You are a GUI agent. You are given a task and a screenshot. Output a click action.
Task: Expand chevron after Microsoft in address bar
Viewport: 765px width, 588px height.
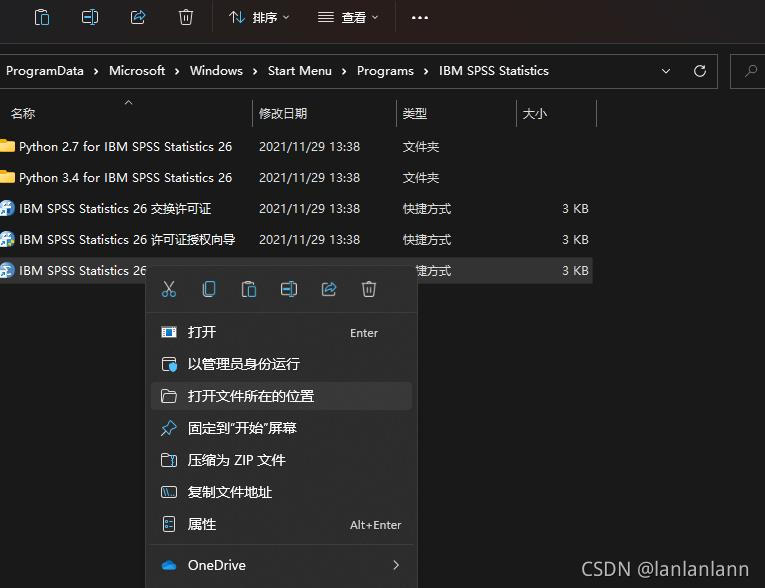pos(177,72)
